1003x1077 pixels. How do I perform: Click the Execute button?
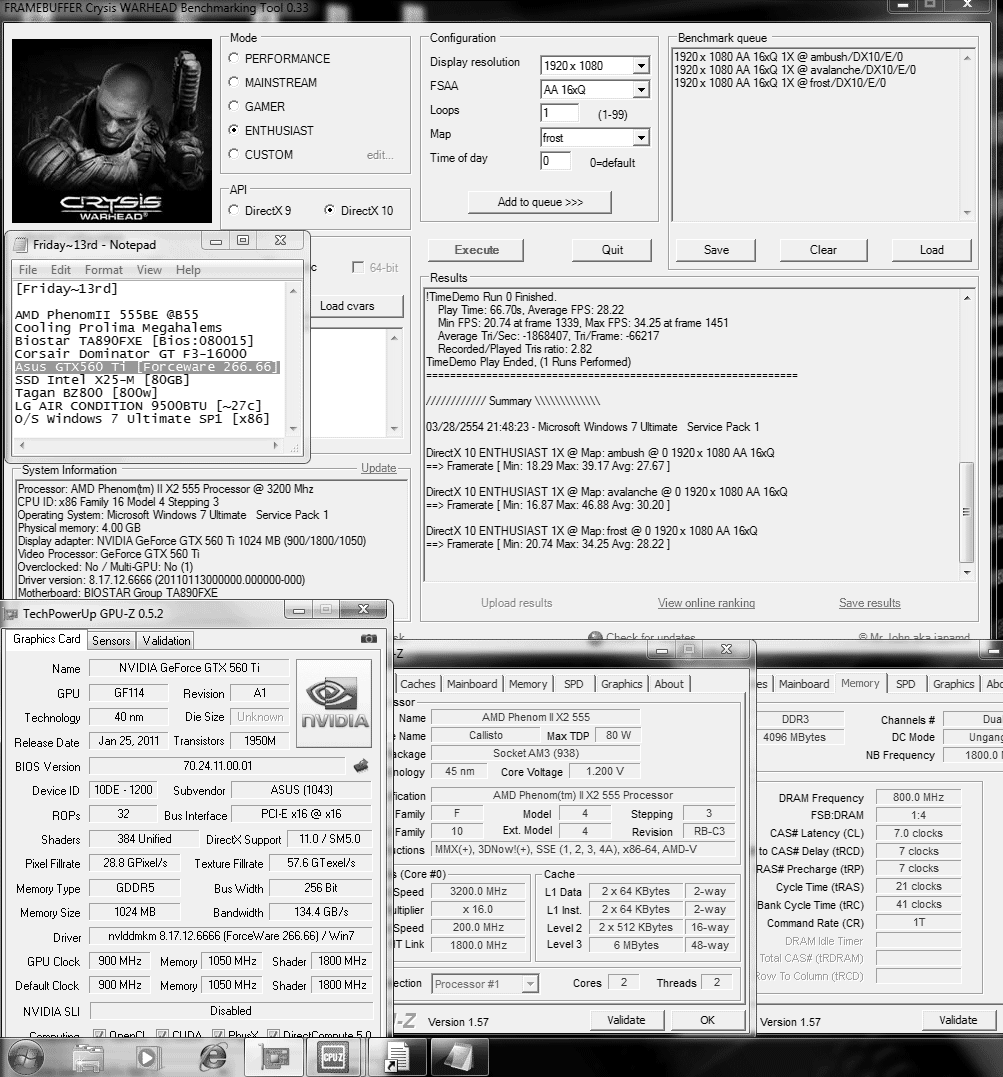[476, 250]
